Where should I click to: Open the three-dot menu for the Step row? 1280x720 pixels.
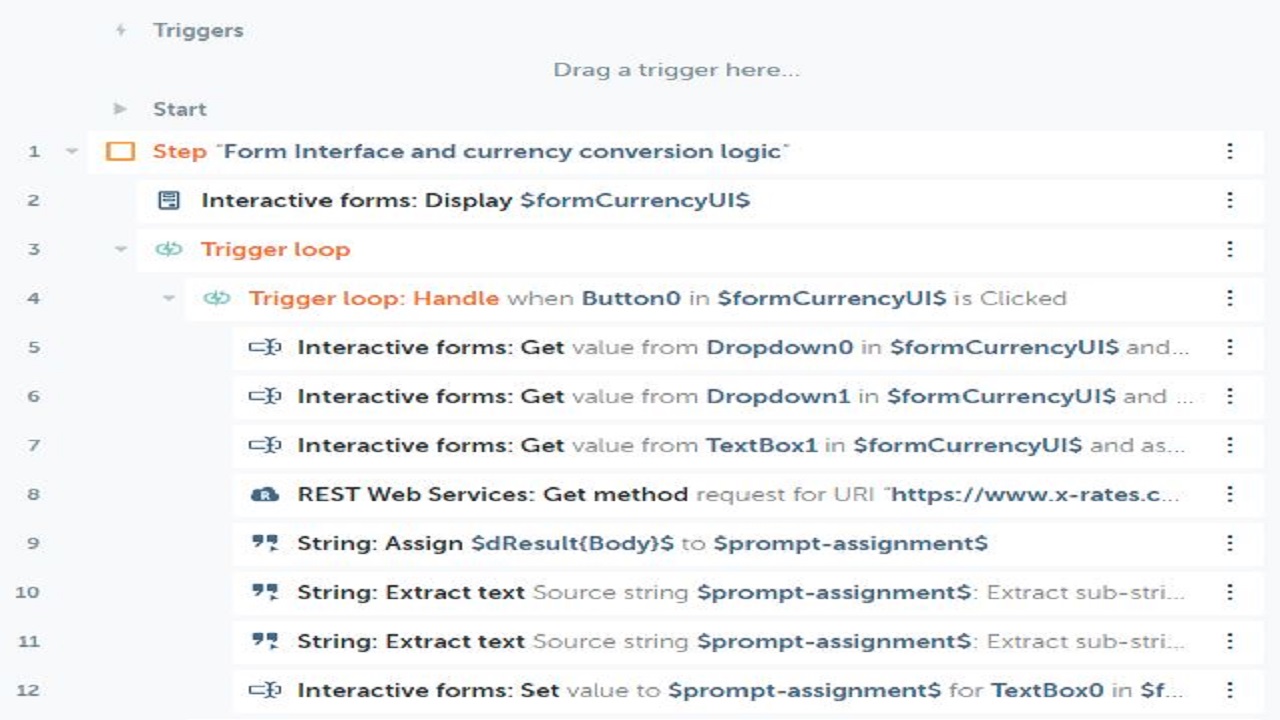tap(1230, 152)
